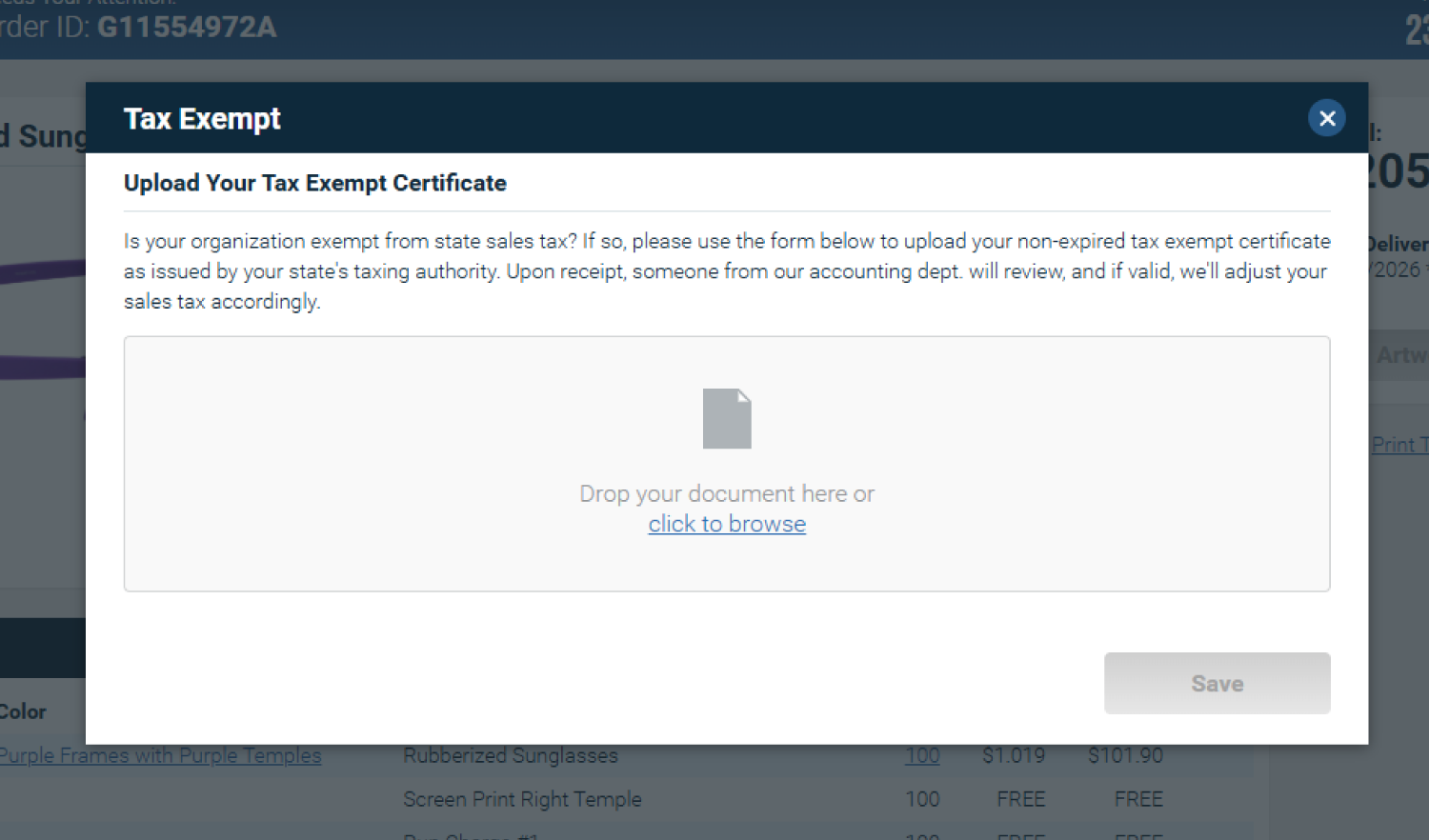Click 'Rubberized Sunglasses' row text

pyautogui.click(x=511, y=755)
